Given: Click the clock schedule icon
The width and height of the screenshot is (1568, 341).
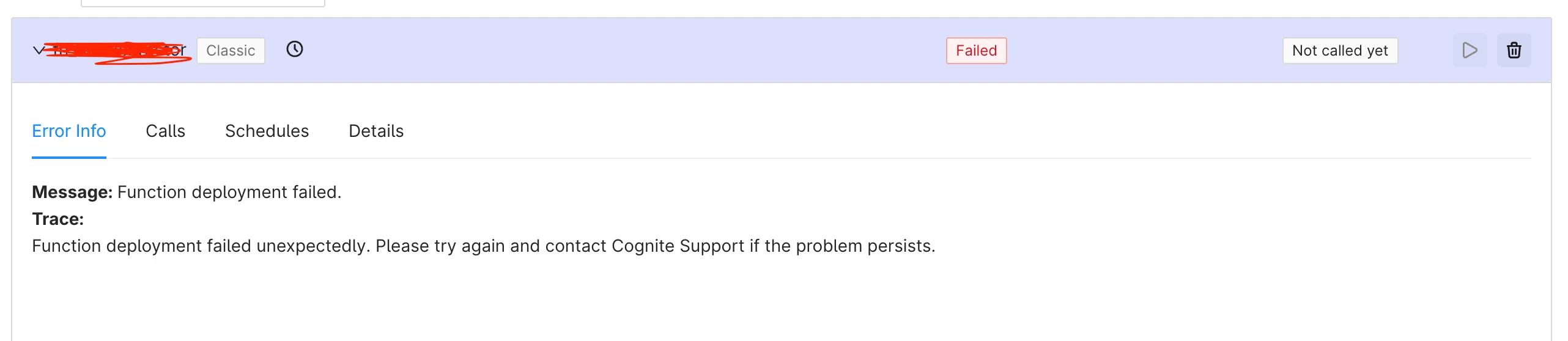Looking at the screenshot, I should (x=295, y=50).
